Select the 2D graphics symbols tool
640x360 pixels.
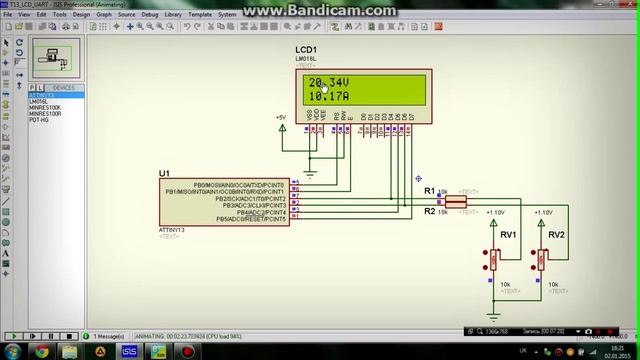(6, 264)
